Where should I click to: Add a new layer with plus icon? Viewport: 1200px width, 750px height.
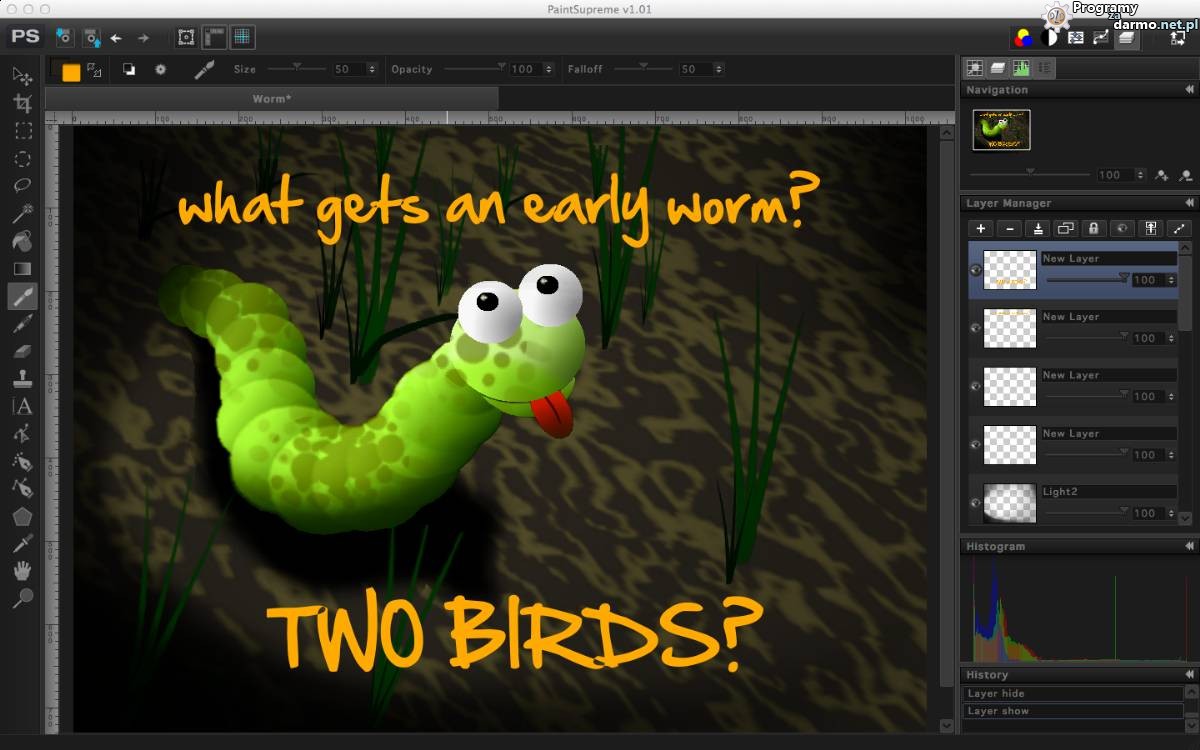pos(981,228)
